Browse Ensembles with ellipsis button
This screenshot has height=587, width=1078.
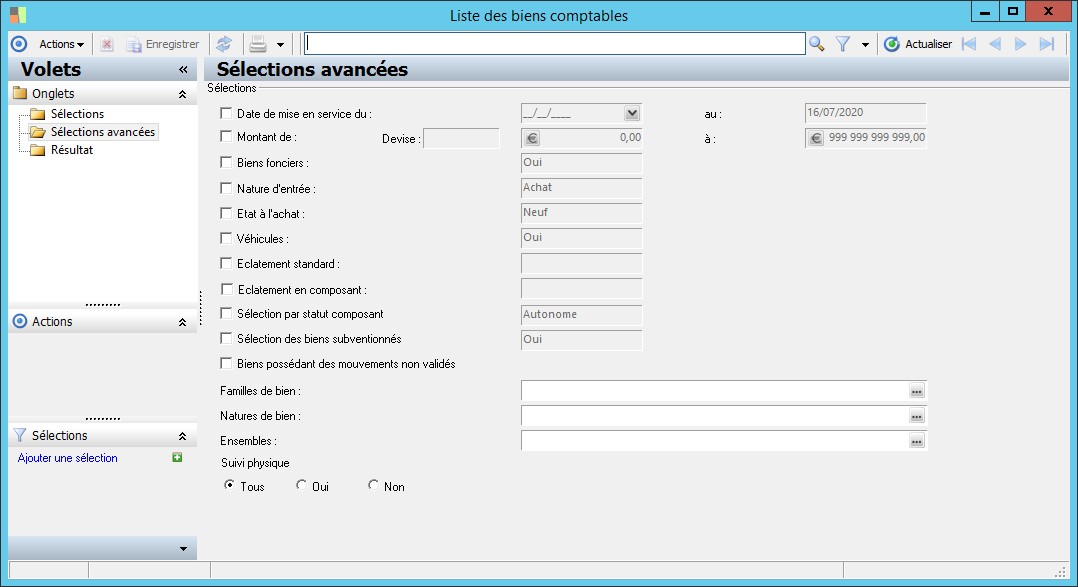[916, 441]
